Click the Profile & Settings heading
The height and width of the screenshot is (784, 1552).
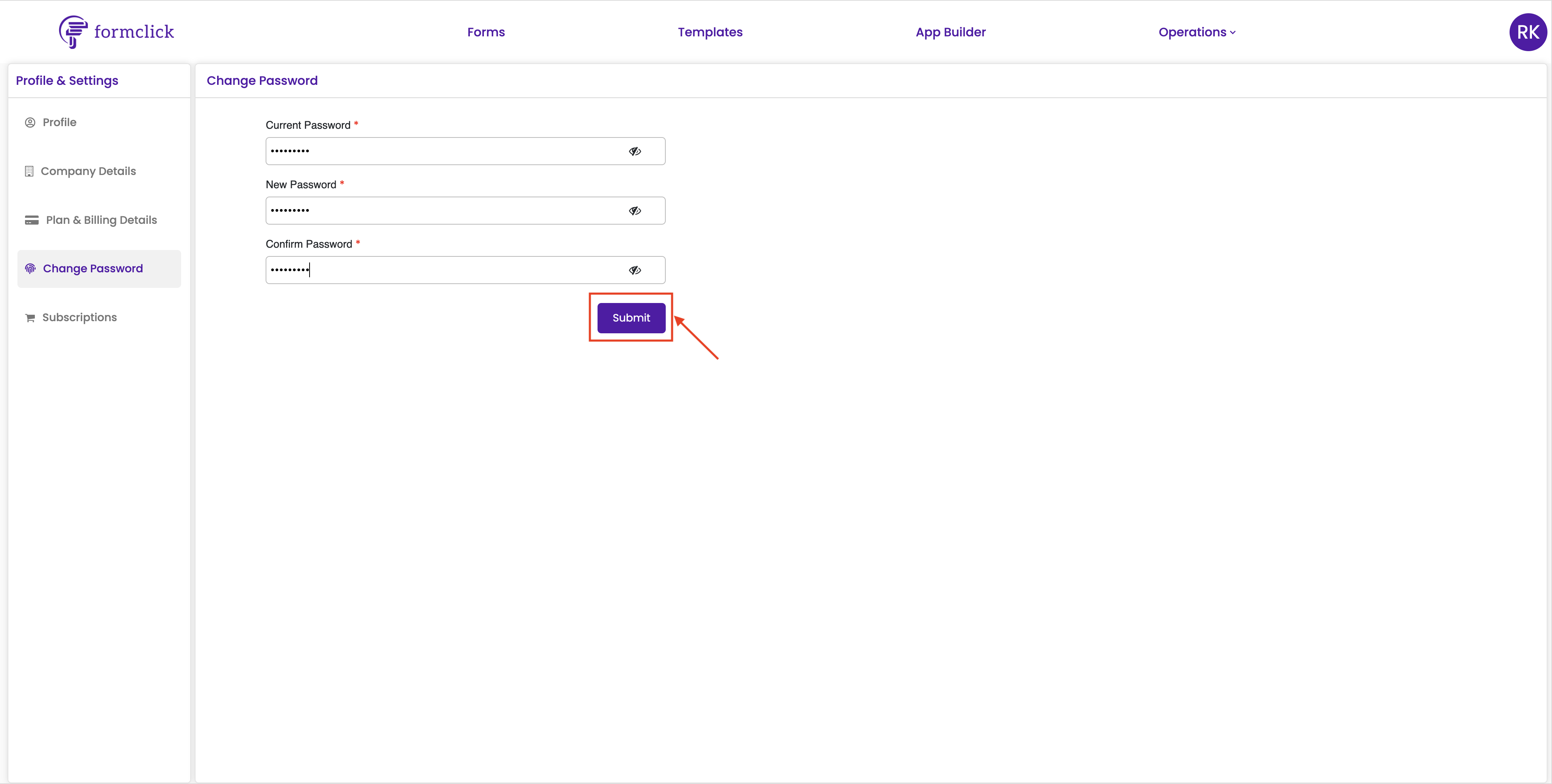67,81
